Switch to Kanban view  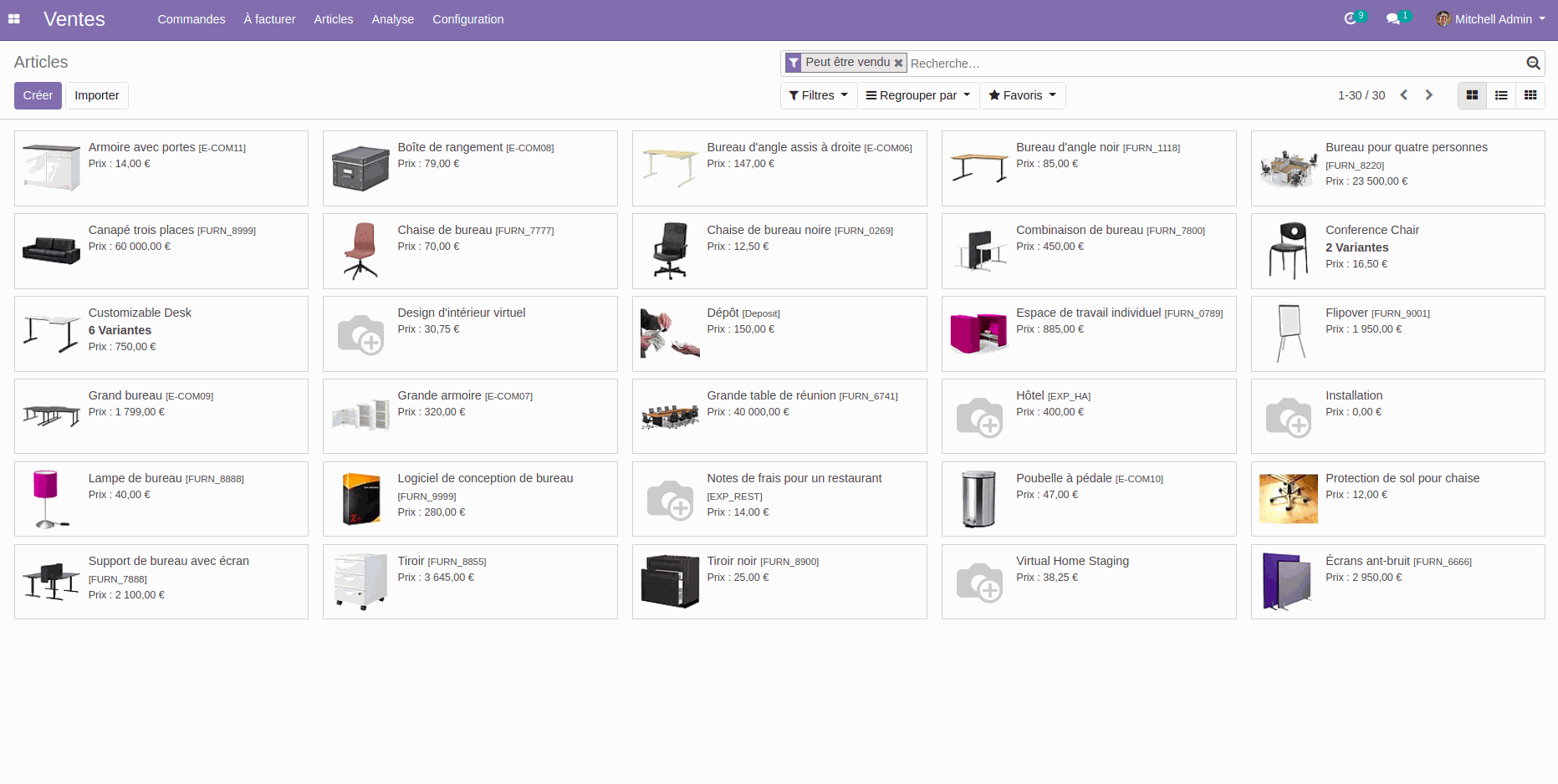1472,95
